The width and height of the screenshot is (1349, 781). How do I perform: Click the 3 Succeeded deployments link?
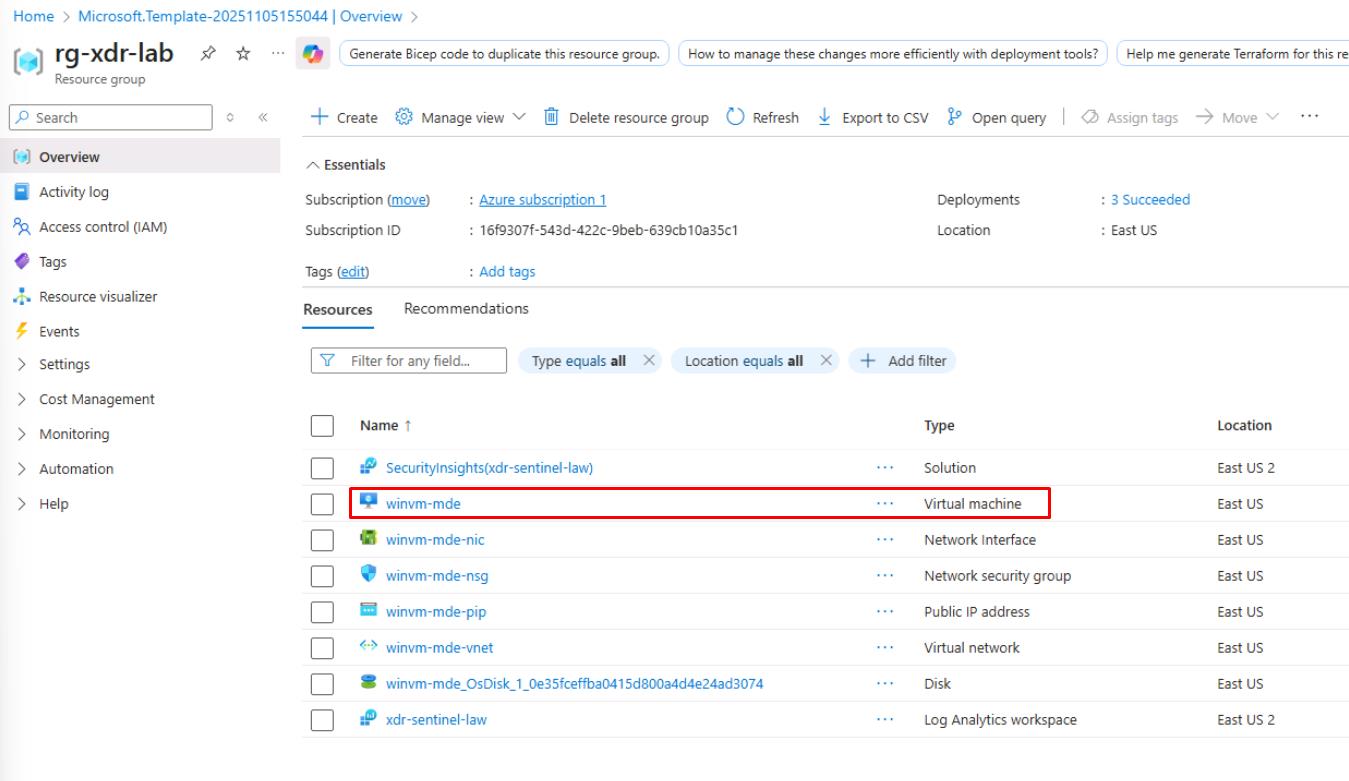pos(1150,200)
